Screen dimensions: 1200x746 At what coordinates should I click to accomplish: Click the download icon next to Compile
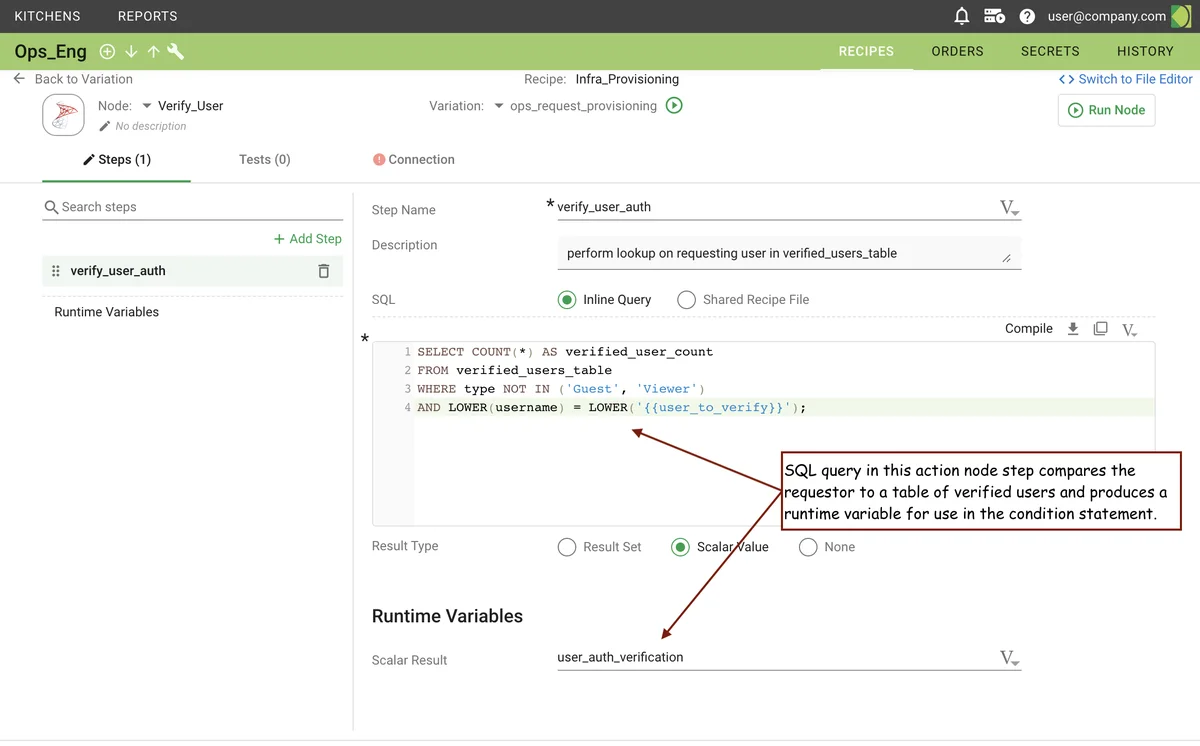(x=1073, y=329)
